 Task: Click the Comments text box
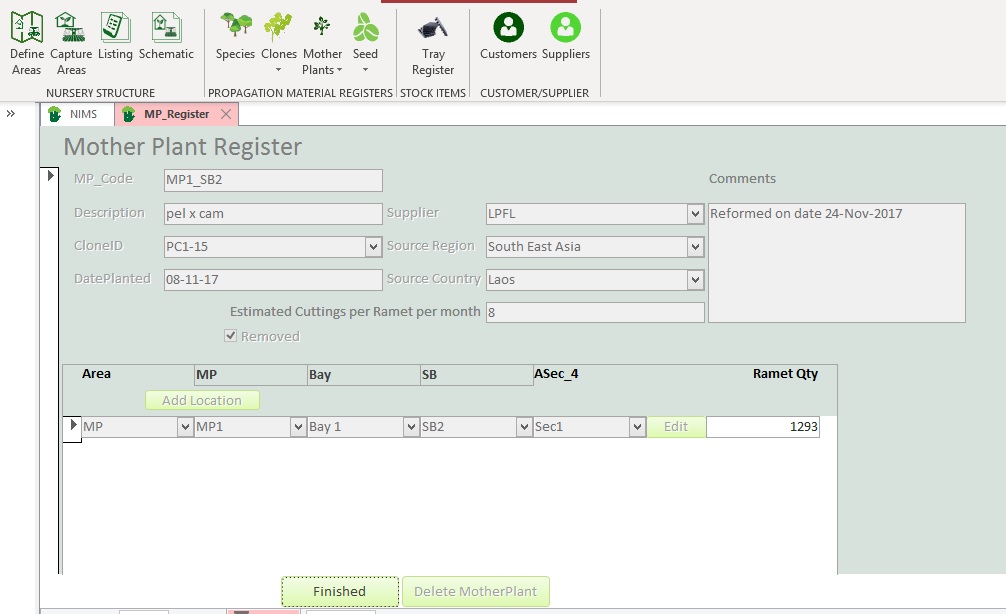click(x=836, y=262)
